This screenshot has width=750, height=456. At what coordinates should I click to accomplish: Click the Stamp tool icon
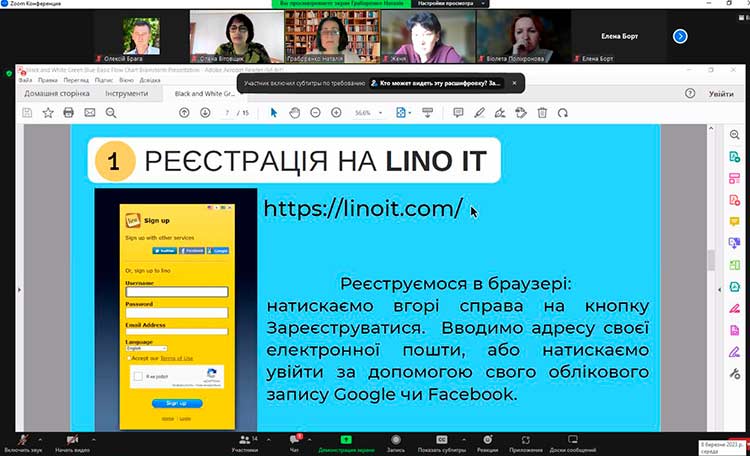(x=521, y=113)
